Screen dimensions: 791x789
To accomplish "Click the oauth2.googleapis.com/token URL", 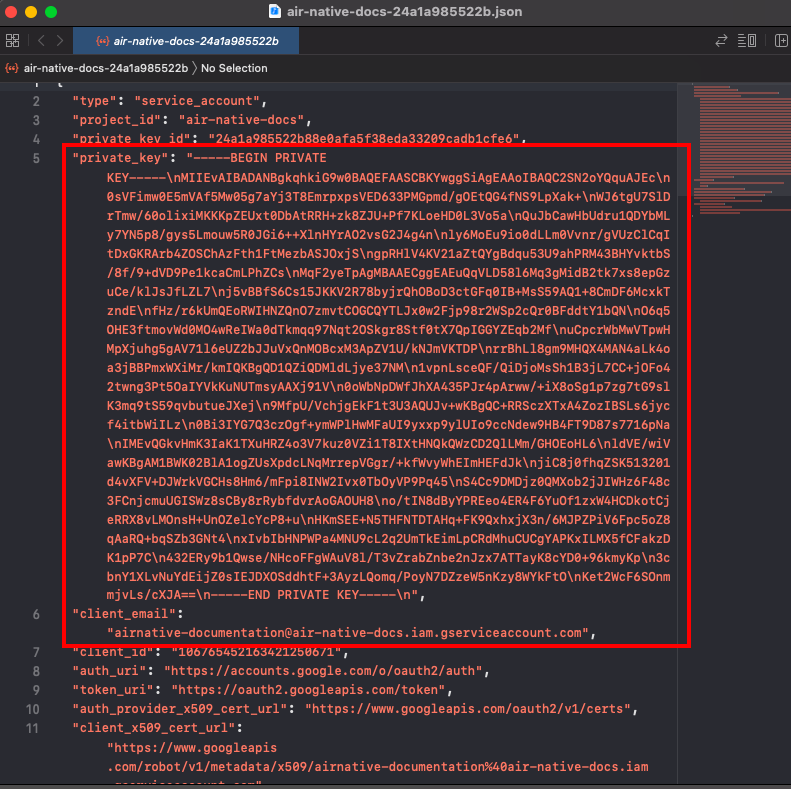I will coord(308,690).
